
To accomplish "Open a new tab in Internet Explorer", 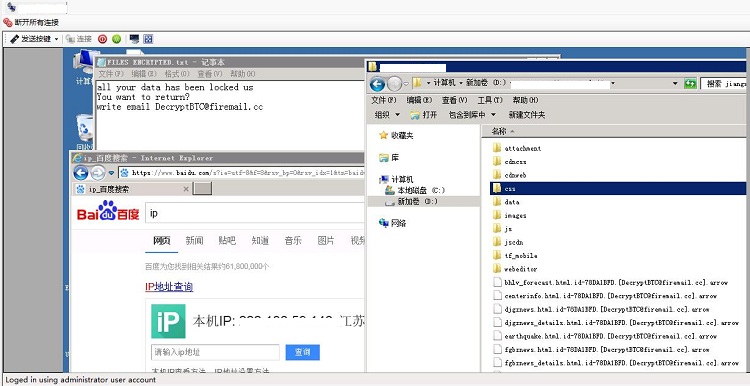I will point(202,189).
